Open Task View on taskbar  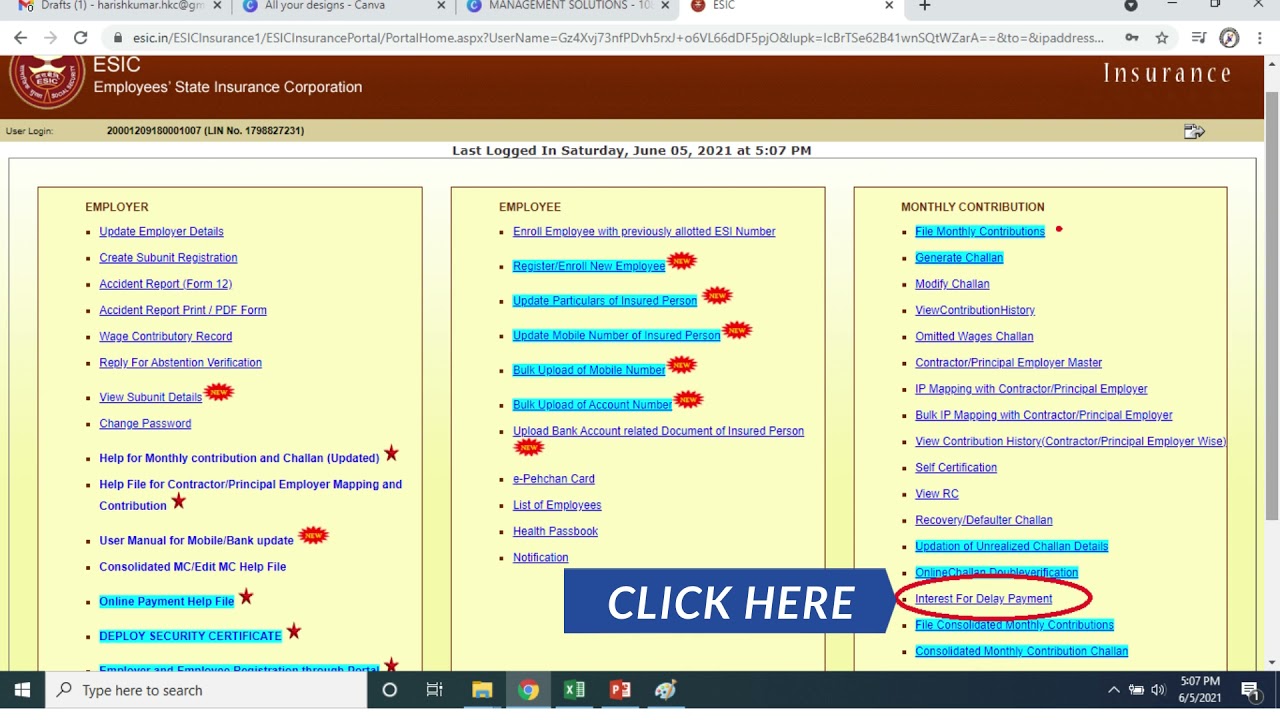click(x=434, y=690)
